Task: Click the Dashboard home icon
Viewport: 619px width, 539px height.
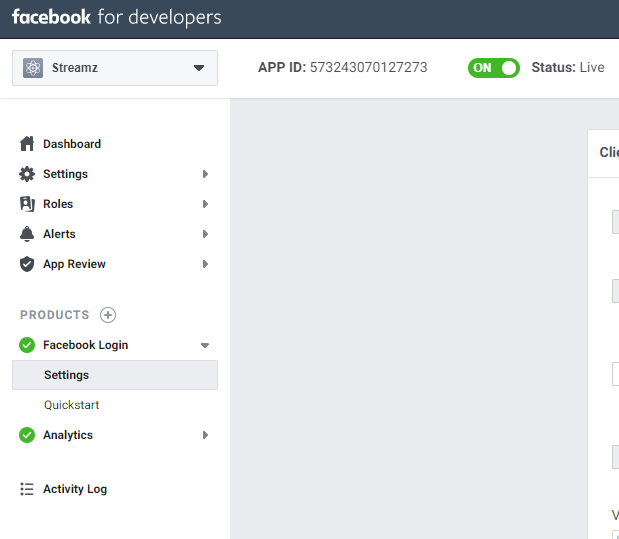Action: [x=27, y=144]
